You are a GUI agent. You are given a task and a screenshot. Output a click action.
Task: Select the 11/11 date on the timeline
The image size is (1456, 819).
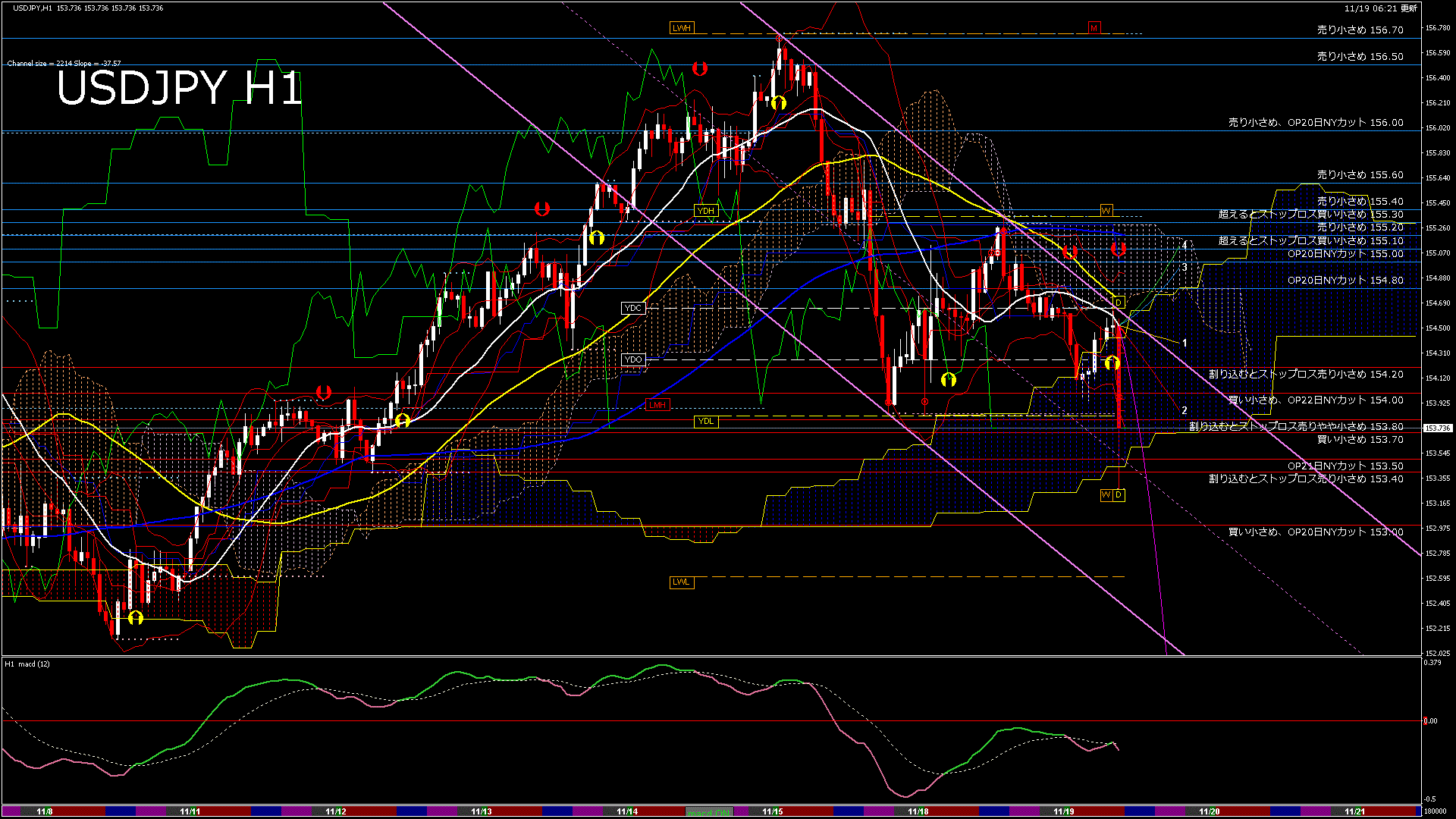click(190, 811)
